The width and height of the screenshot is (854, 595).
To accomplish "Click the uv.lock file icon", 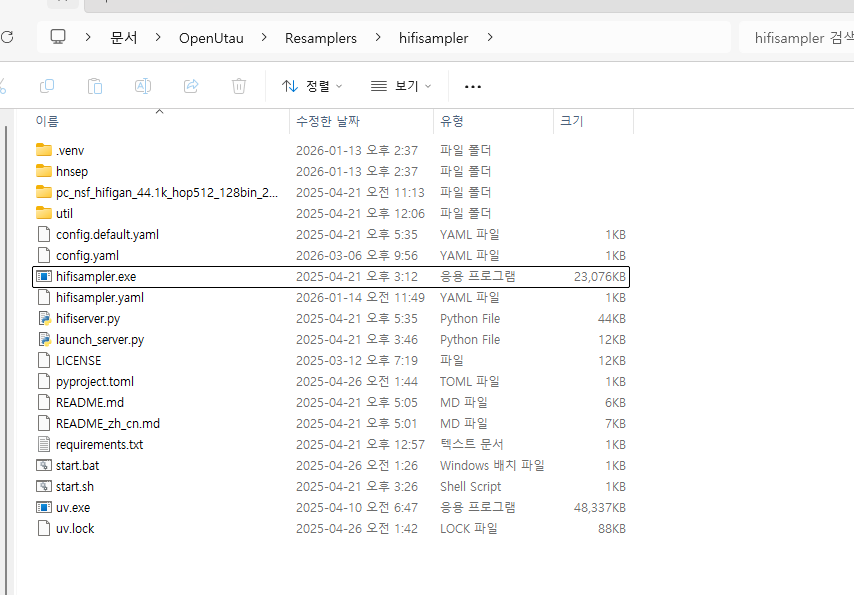I will pos(44,528).
